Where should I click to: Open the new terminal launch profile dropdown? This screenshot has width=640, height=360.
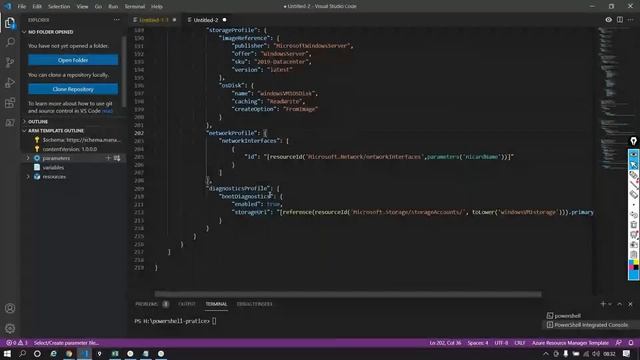point(610,304)
